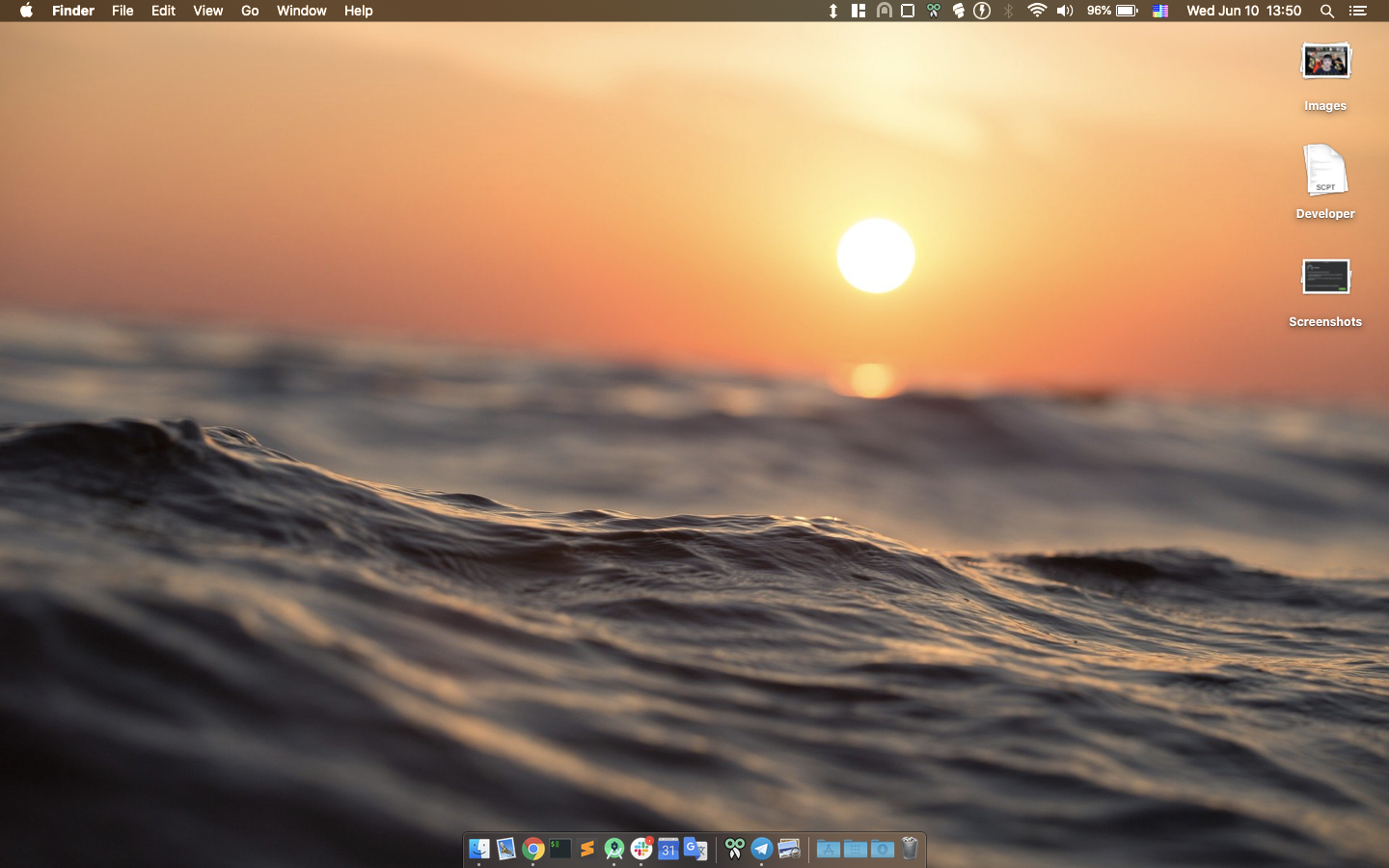
Task: Open the Go menu
Action: pyautogui.click(x=250, y=11)
